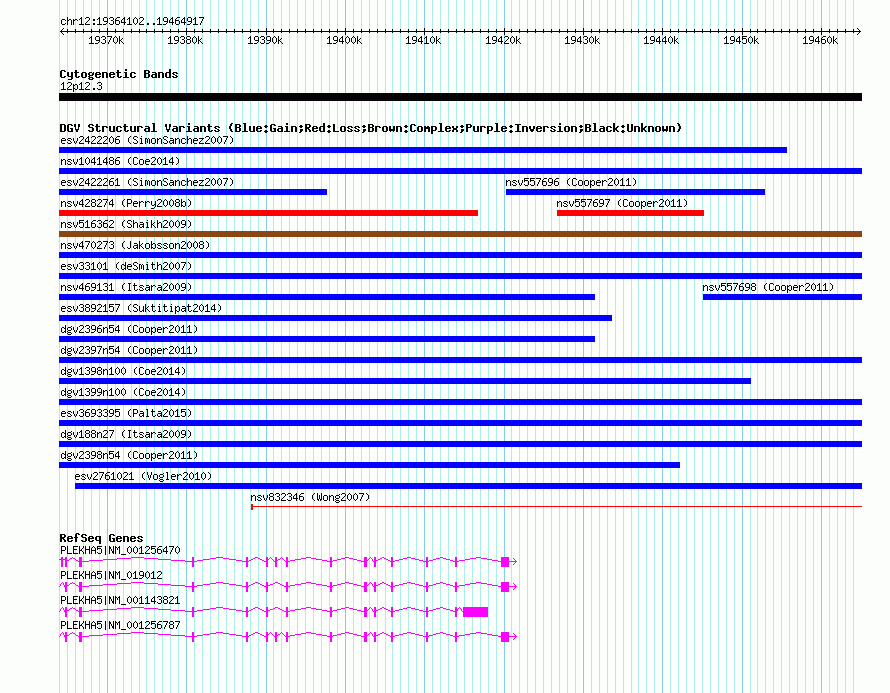Click the last exon block of NM_001256787

coord(505,637)
